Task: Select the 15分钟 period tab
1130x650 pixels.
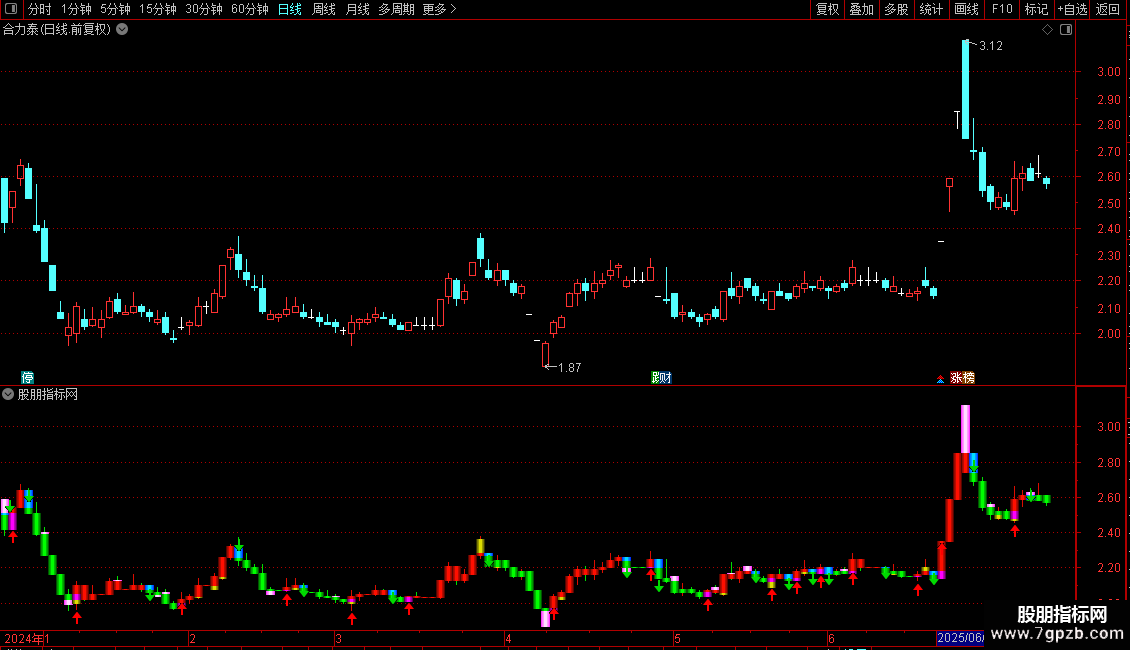Action: coord(158,9)
